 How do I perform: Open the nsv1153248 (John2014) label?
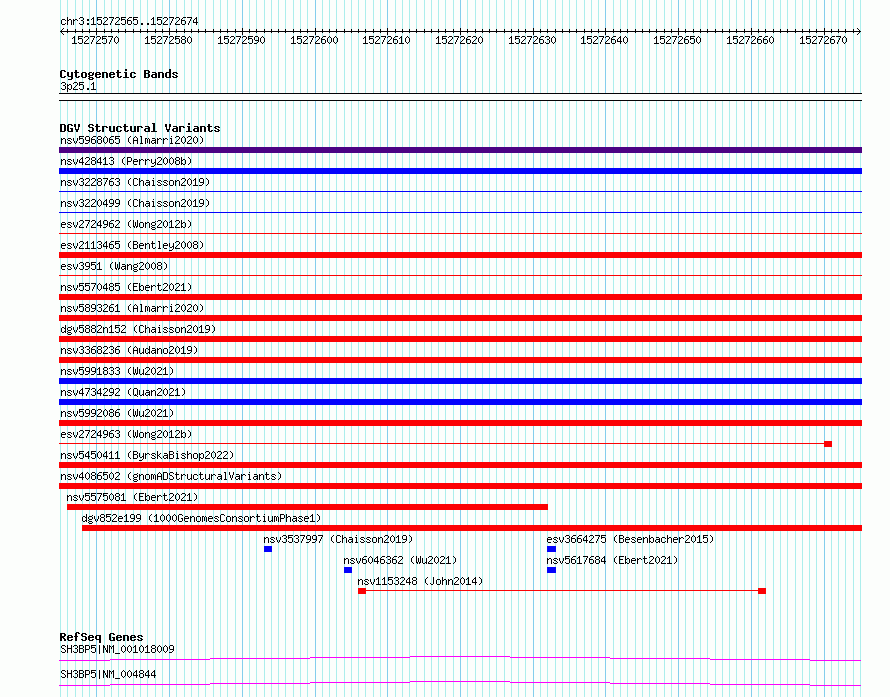[420, 581]
